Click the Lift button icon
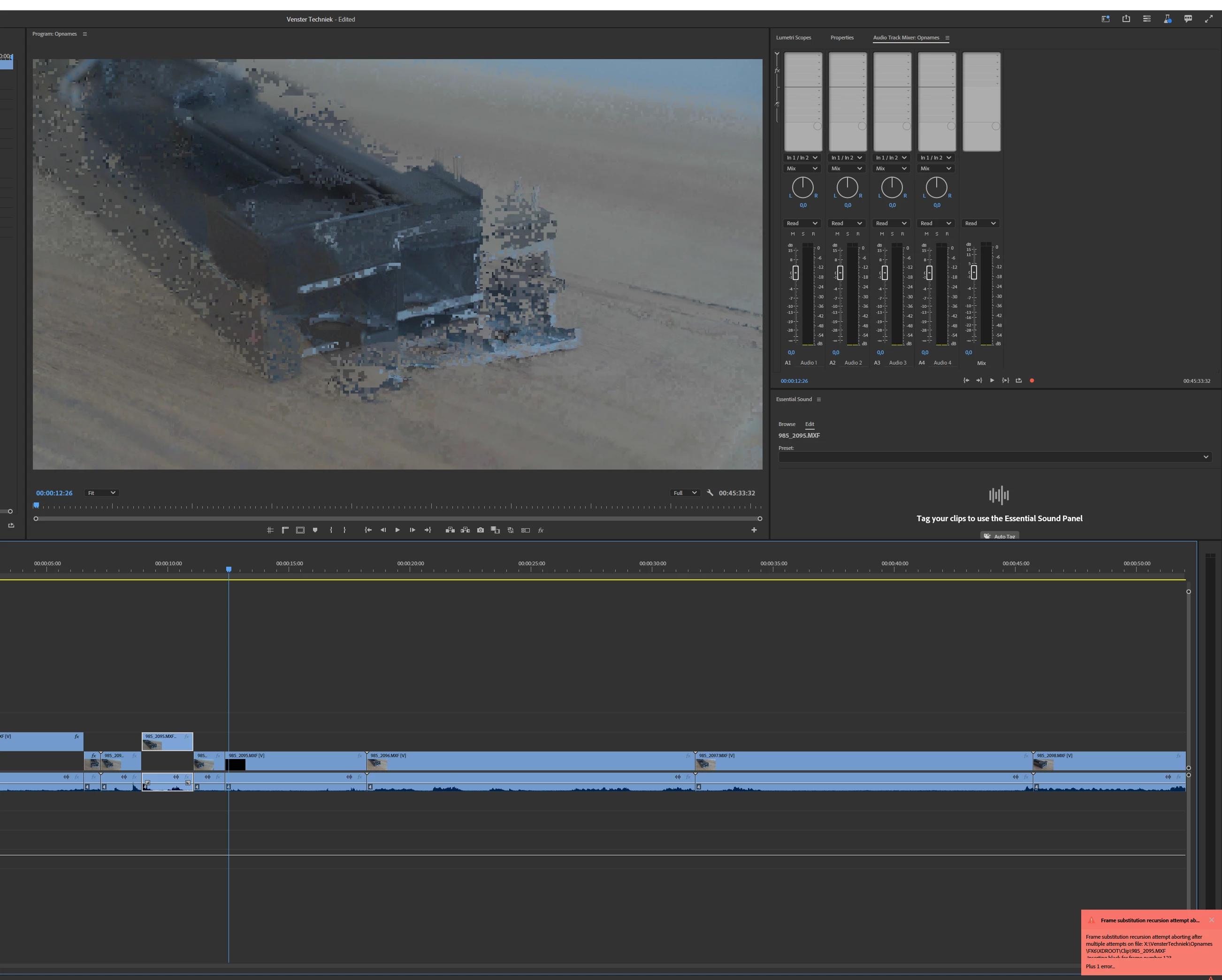Viewport: 1222px width, 980px height. pos(450,530)
